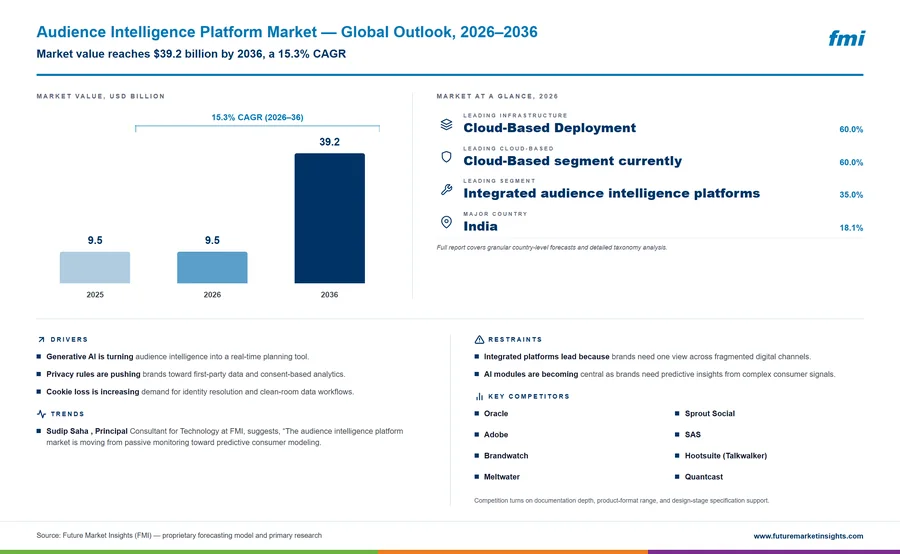Image resolution: width=900 pixels, height=554 pixels.
Task: Click the pulse icon next to Trends heading
Action: [x=41, y=414]
